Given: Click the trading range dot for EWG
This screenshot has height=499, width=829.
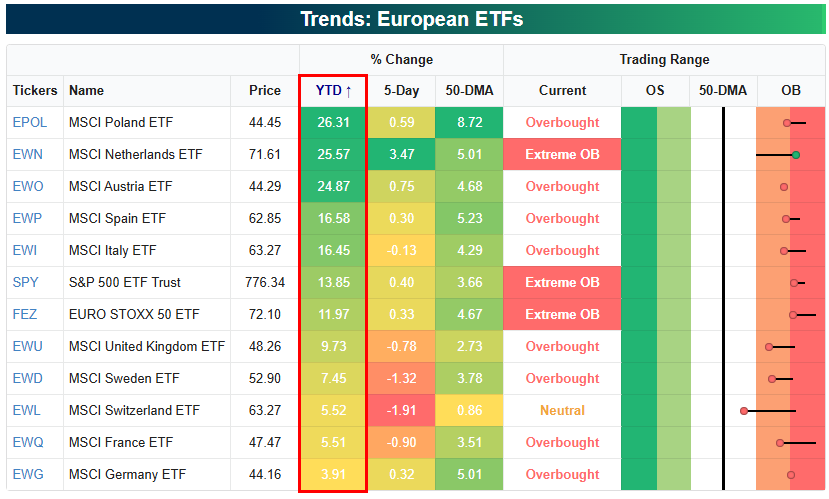Looking at the screenshot, I should pos(791,475).
